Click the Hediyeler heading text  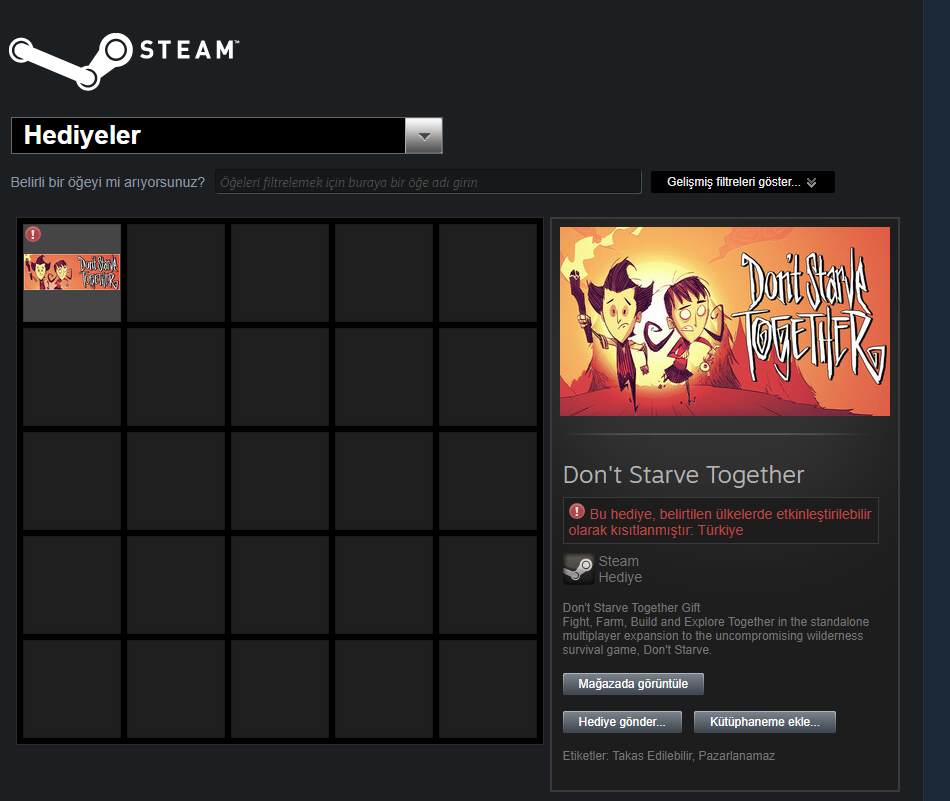[x=82, y=135]
